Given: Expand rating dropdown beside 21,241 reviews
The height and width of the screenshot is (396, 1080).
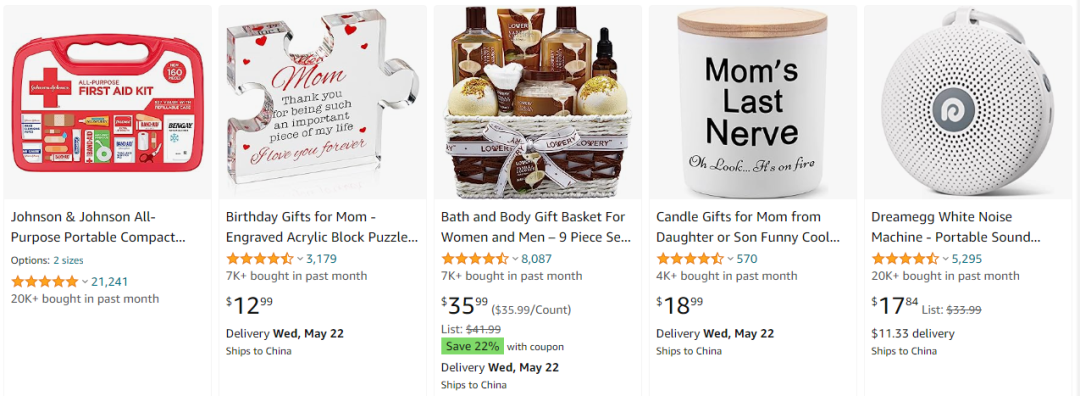Looking at the screenshot, I should pos(85,282).
